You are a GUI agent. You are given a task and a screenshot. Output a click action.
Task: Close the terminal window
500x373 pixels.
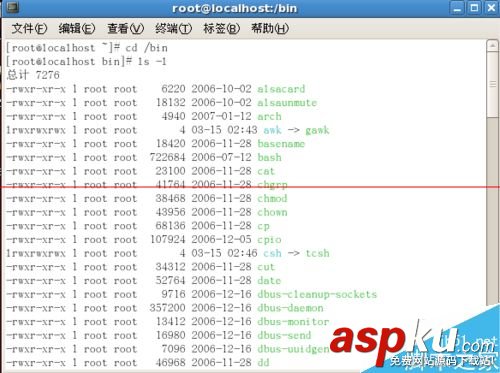pos(491,8)
